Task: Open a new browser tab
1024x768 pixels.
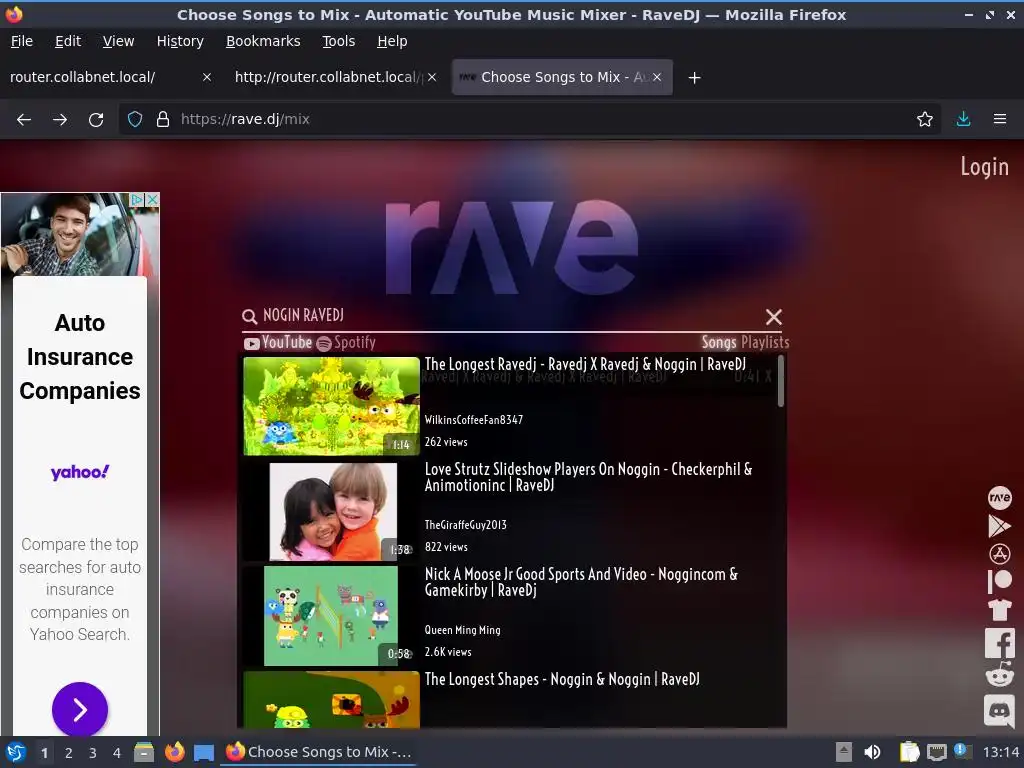Action: (694, 78)
